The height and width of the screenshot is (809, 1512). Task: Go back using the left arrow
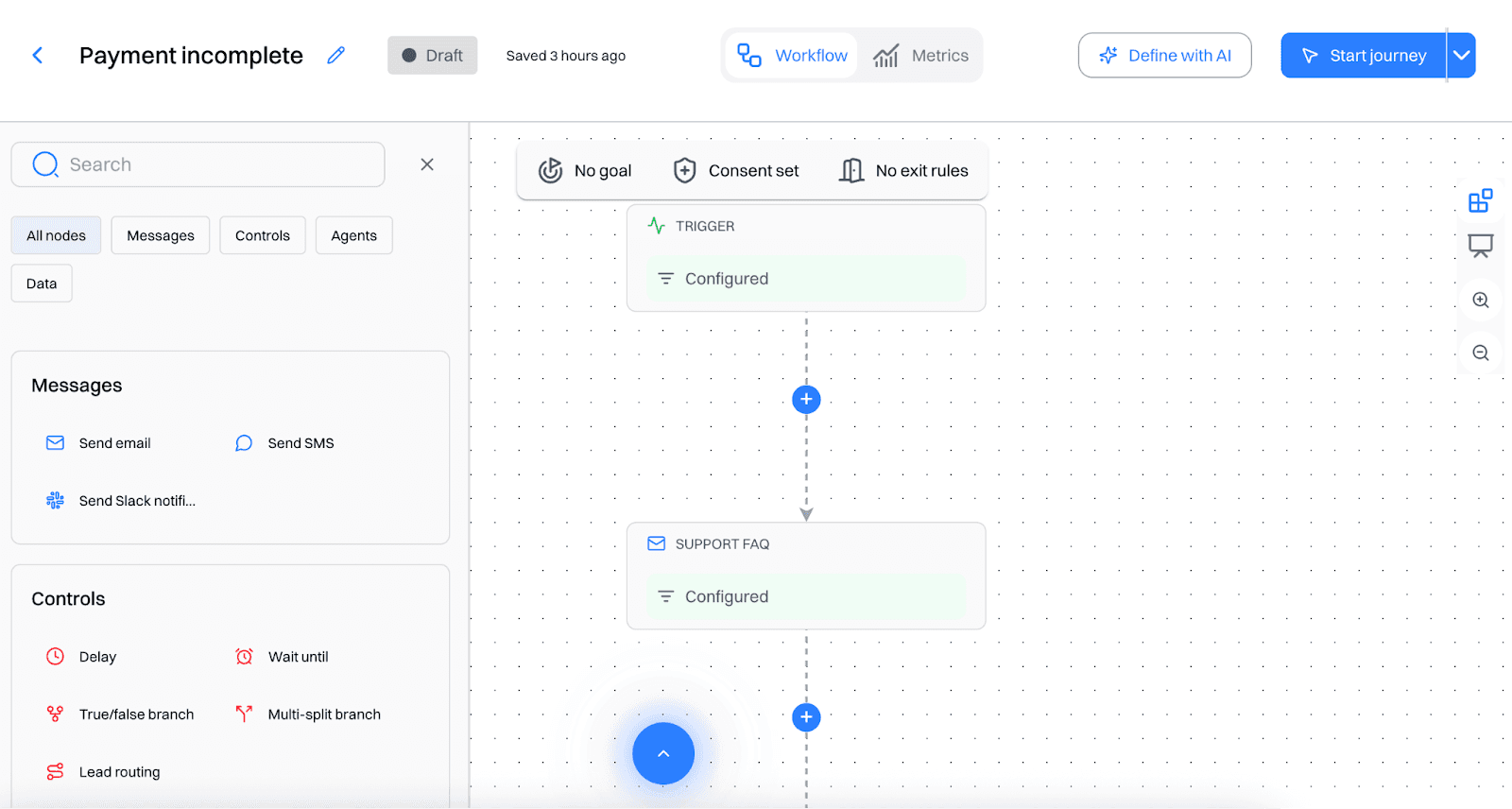(38, 56)
